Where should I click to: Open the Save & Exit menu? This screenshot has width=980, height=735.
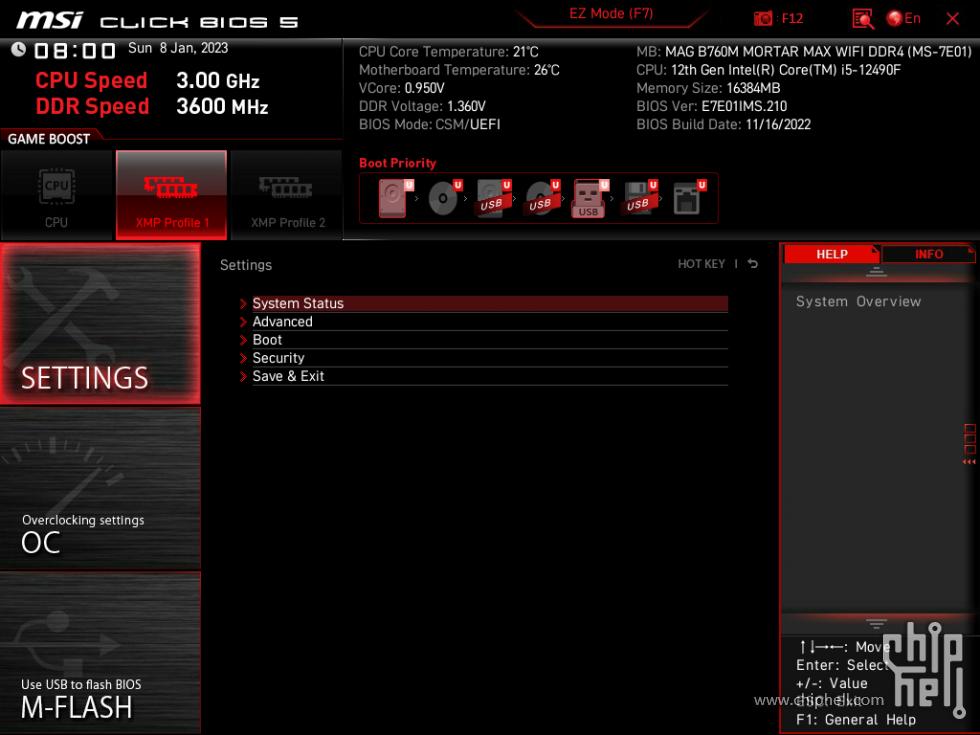(288, 375)
